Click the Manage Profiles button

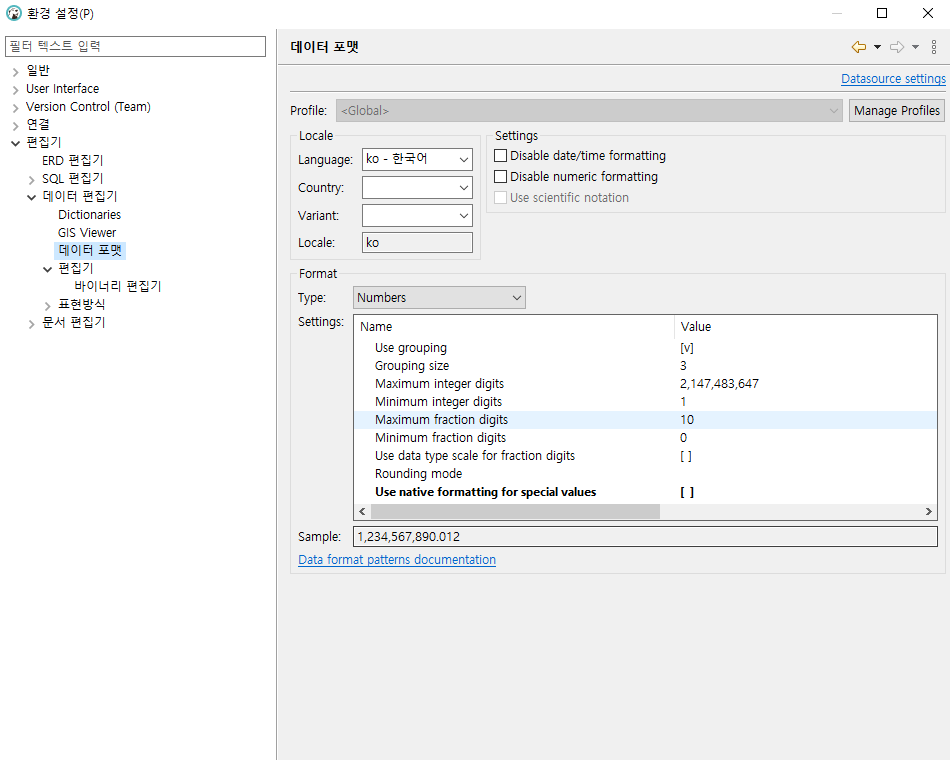pyautogui.click(x=897, y=110)
